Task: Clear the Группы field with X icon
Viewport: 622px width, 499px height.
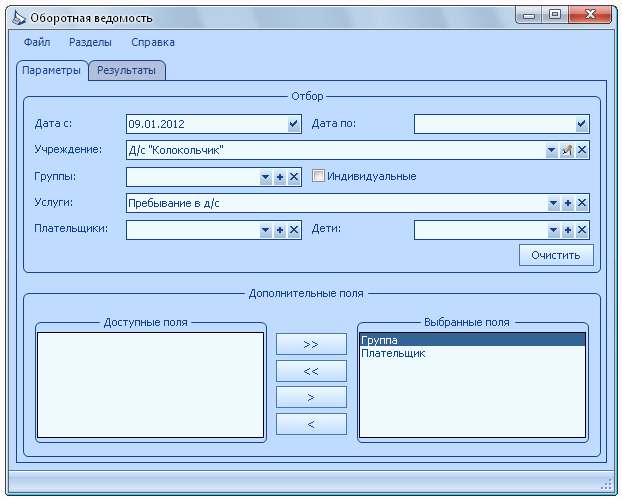Action: tap(294, 177)
